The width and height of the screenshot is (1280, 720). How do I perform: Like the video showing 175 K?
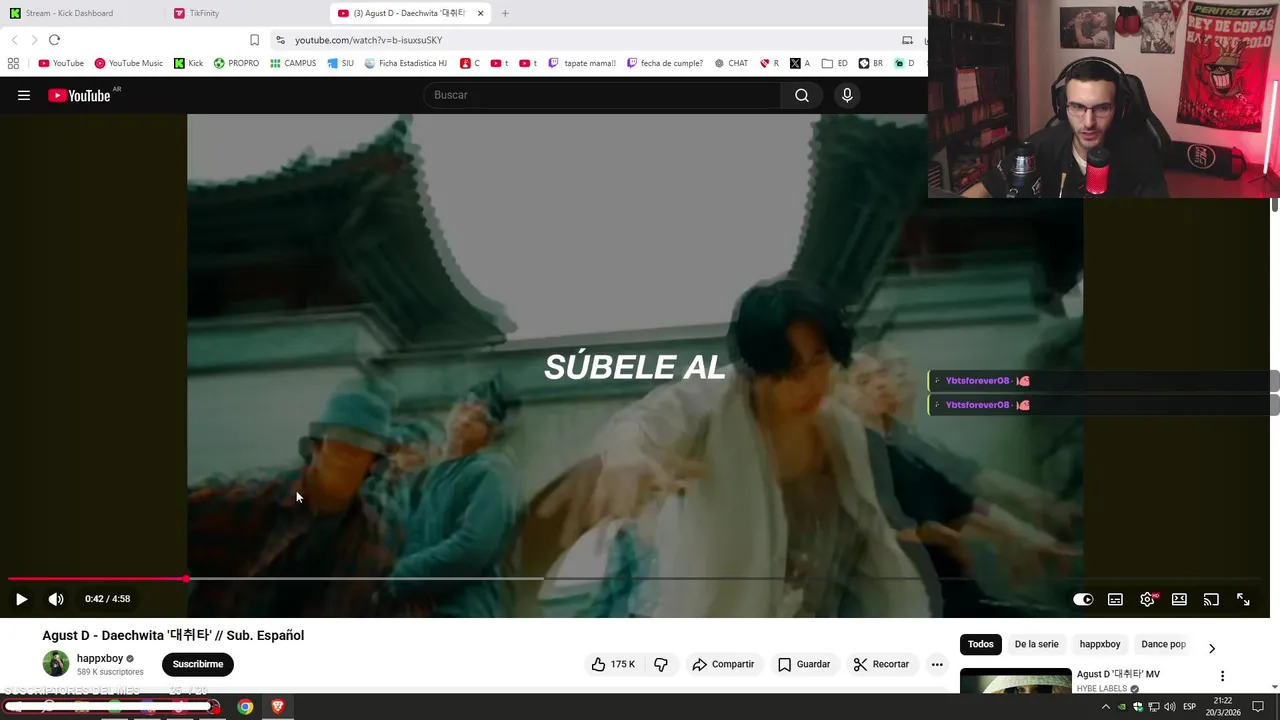613,664
